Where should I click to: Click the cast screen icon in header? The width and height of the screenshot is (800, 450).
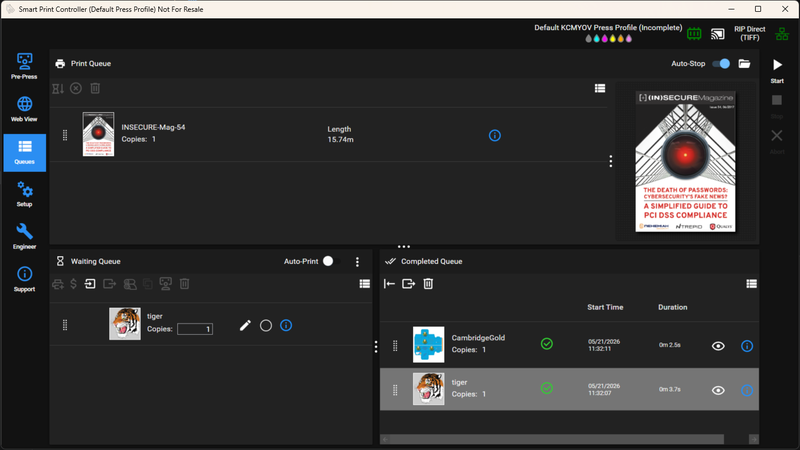tap(718, 34)
